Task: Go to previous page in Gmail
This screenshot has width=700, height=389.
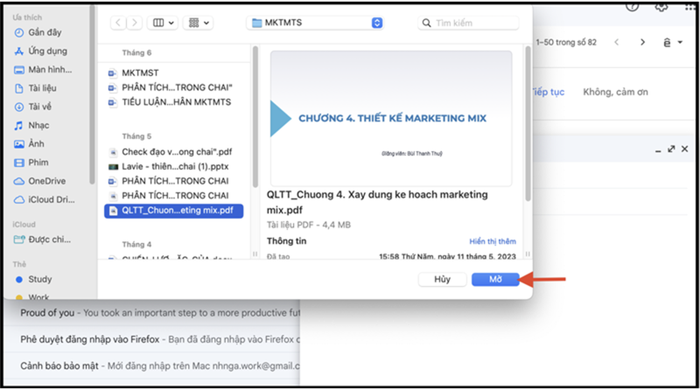Action: click(617, 42)
